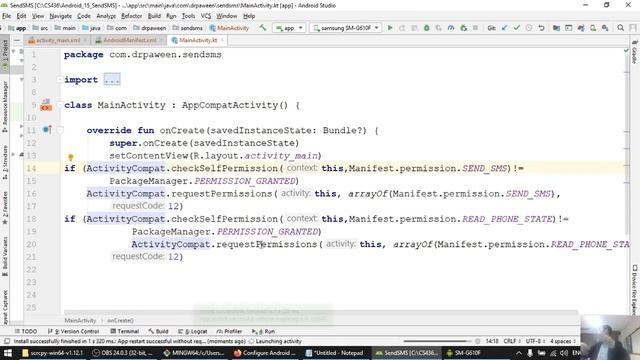
Task: Open the Refactor menu
Action: click(x=131, y=16)
